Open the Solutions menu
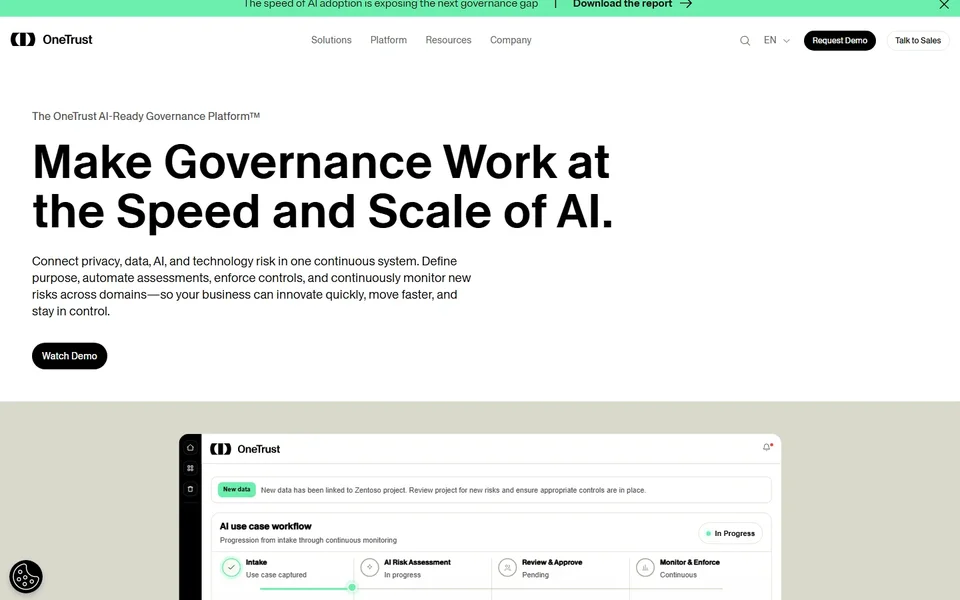Screen dimensions: 960x600 tap(331, 40)
